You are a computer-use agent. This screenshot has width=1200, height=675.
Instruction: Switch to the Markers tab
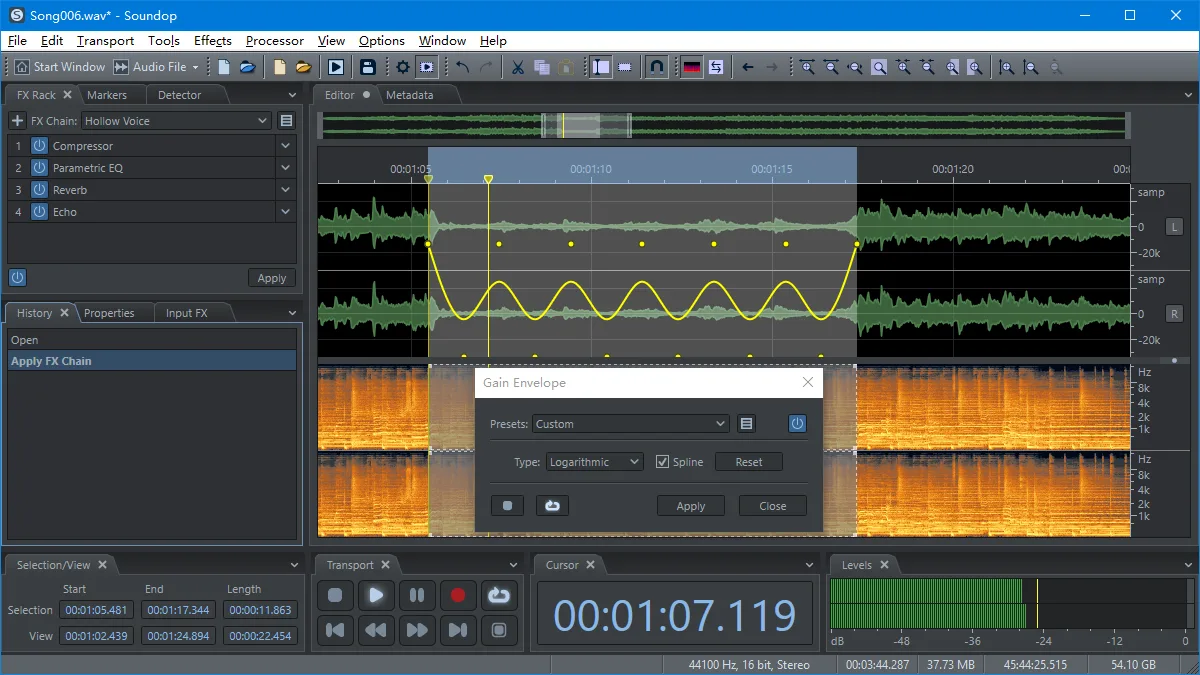(107, 95)
